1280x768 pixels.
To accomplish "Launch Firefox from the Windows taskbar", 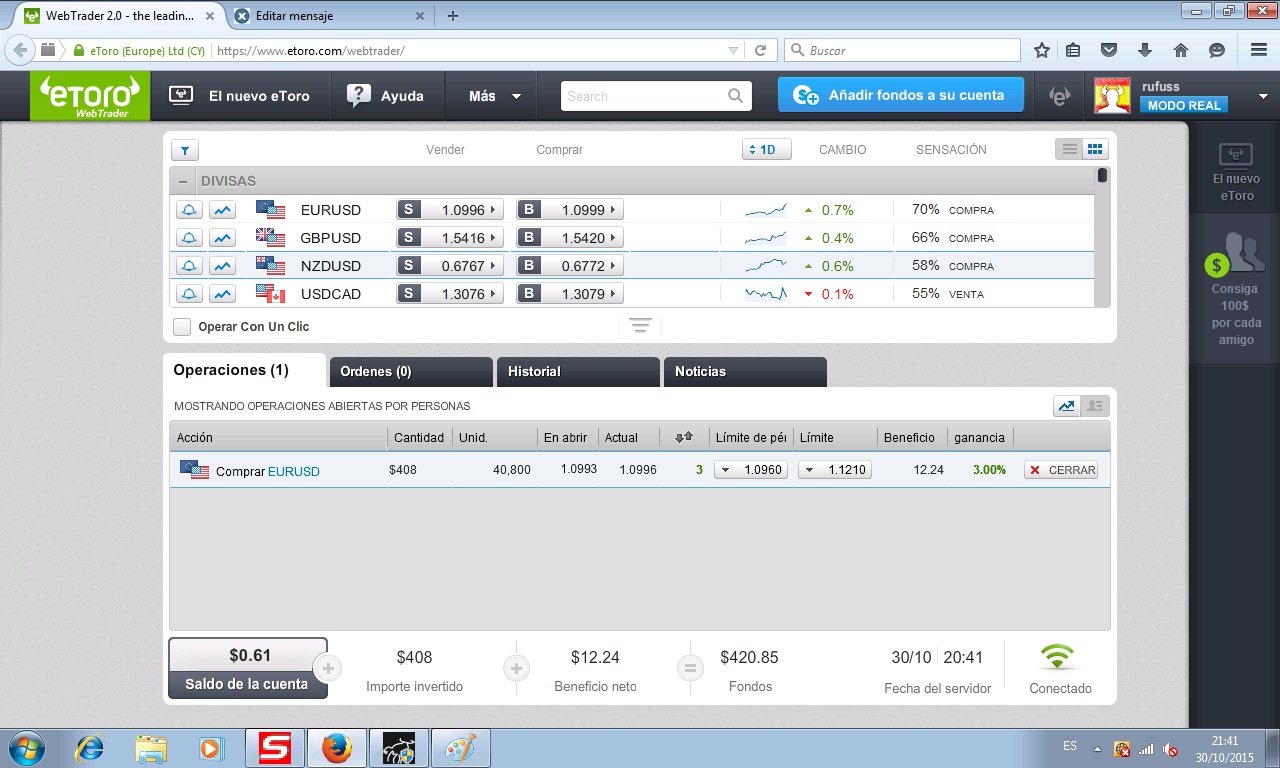I will tap(337, 748).
